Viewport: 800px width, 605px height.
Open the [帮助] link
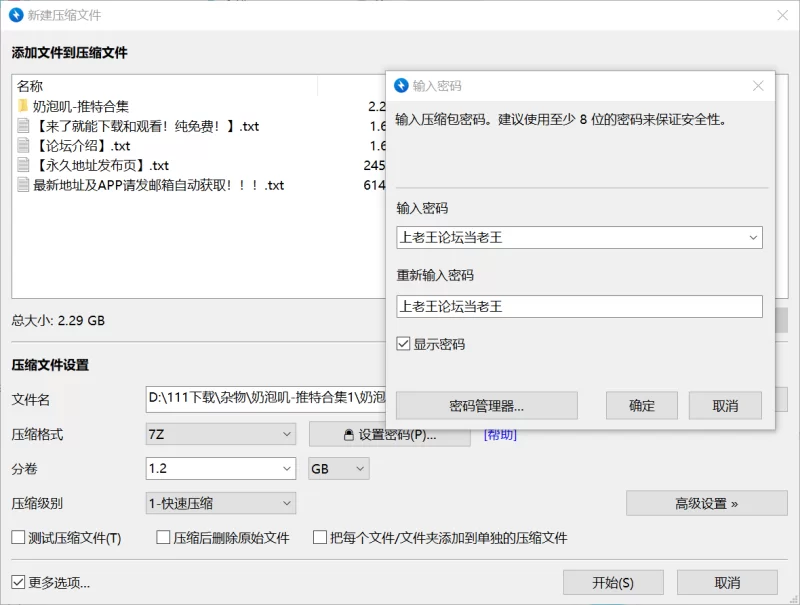pos(500,435)
